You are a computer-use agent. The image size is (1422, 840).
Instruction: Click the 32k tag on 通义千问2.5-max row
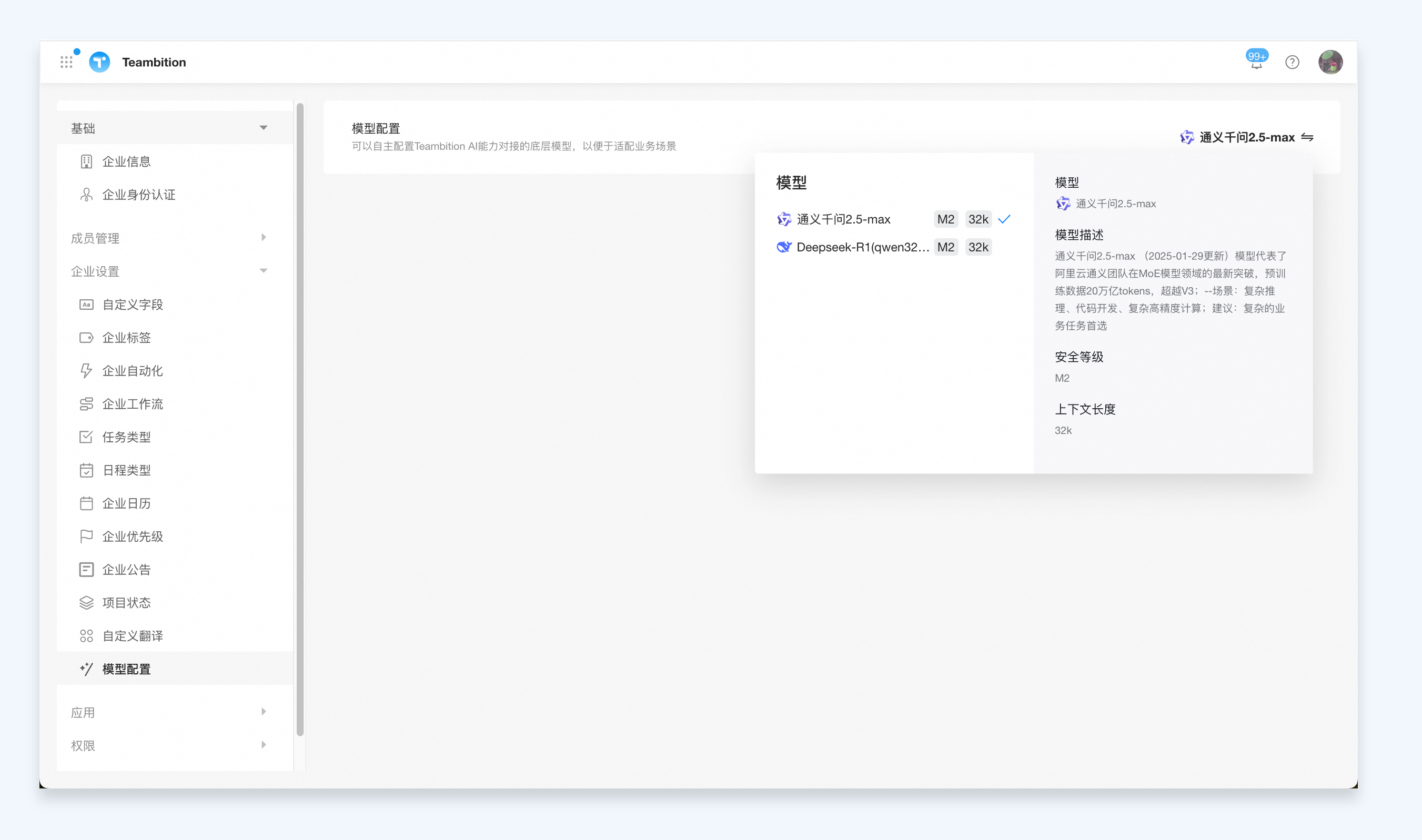pos(978,219)
